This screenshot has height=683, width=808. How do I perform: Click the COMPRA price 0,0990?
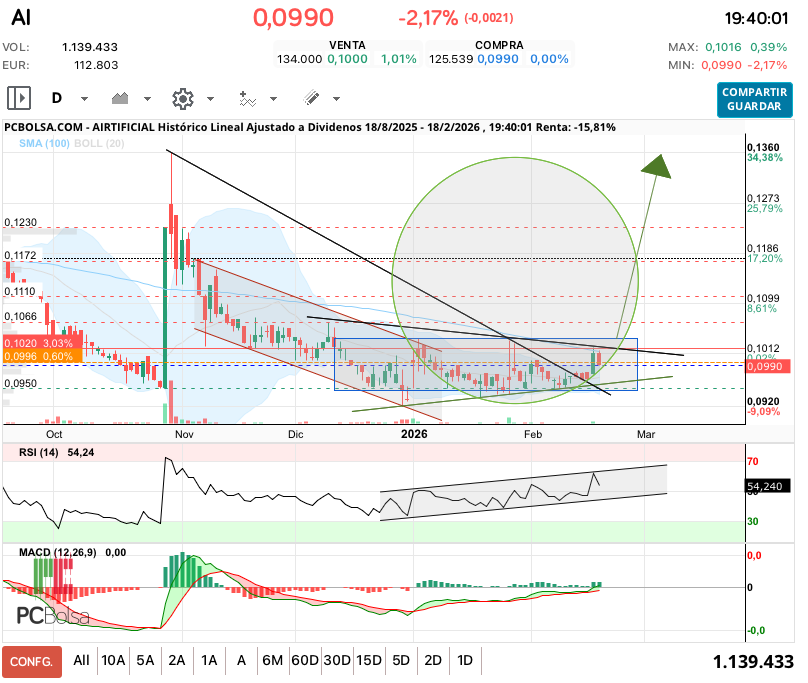498,59
